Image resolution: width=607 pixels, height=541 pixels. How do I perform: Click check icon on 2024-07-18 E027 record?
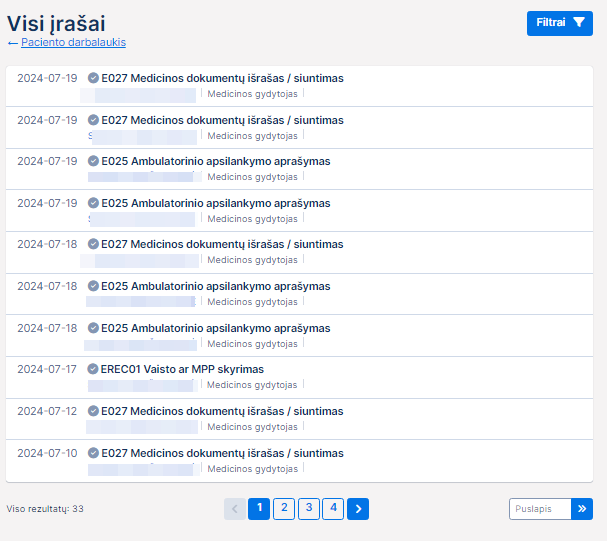[93, 244]
